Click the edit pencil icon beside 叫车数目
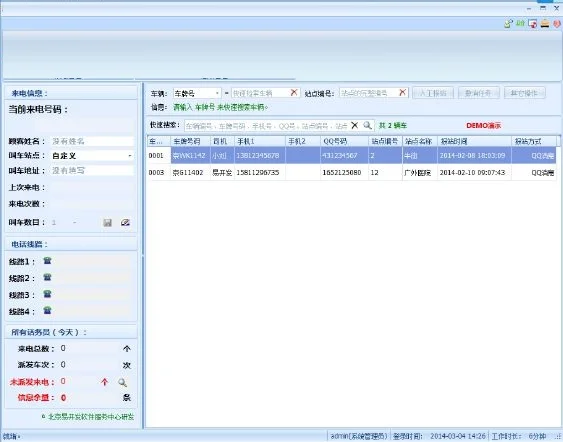This screenshot has width=563, height=442. pos(125,223)
